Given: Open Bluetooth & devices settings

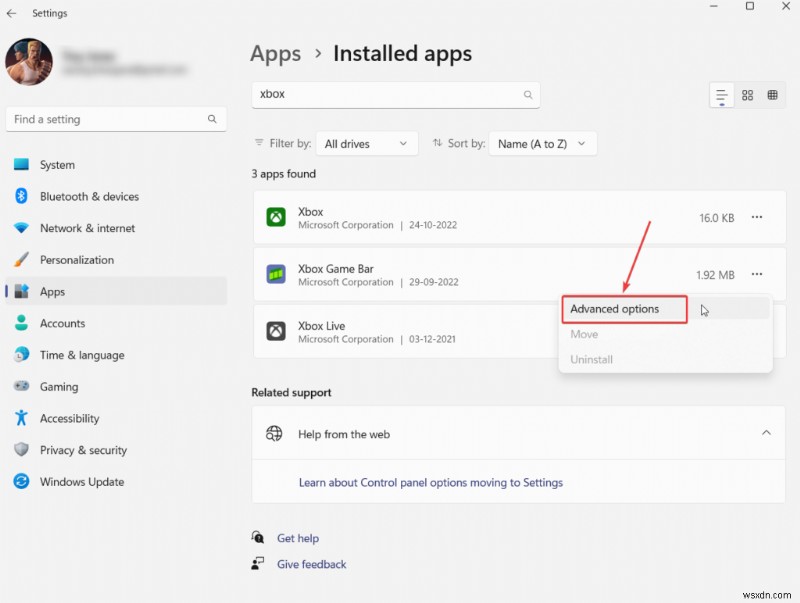Looking at the screenshot, I should click(89, 197).
